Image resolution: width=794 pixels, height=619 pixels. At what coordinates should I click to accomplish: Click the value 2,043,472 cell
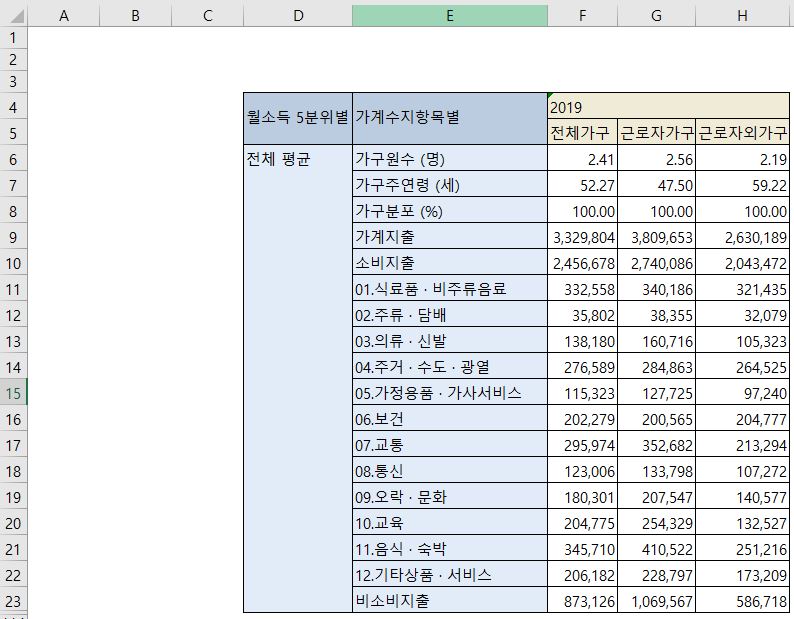pyautogui.click(x=742, y=262)
